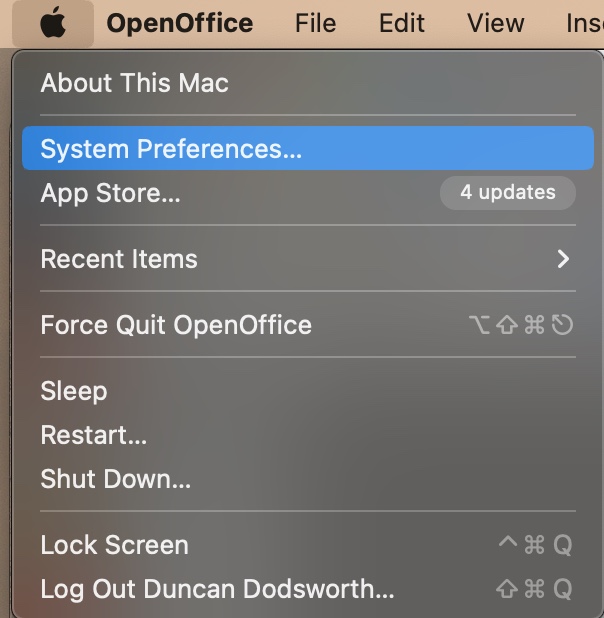Image resolution: width=604 pixels, height=618 pixels.
Task: Click the Apple logo menu icon
Action: tap(53, 23)
